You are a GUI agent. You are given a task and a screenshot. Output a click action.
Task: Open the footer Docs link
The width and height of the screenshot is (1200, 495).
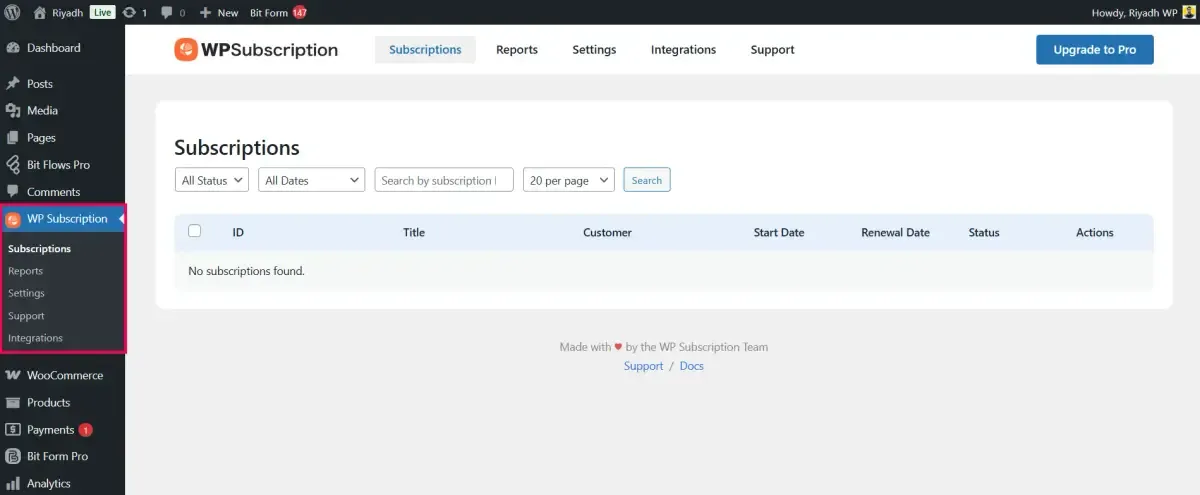click(x=692, y=366)
